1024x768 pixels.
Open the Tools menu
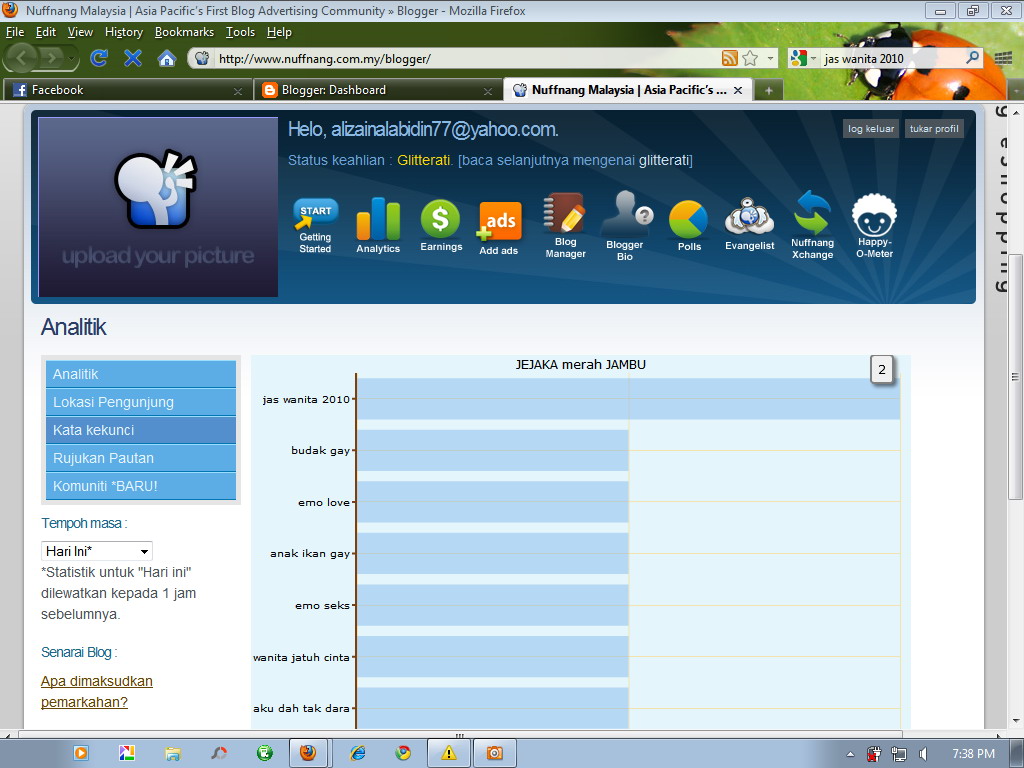(x=240, y=32)
